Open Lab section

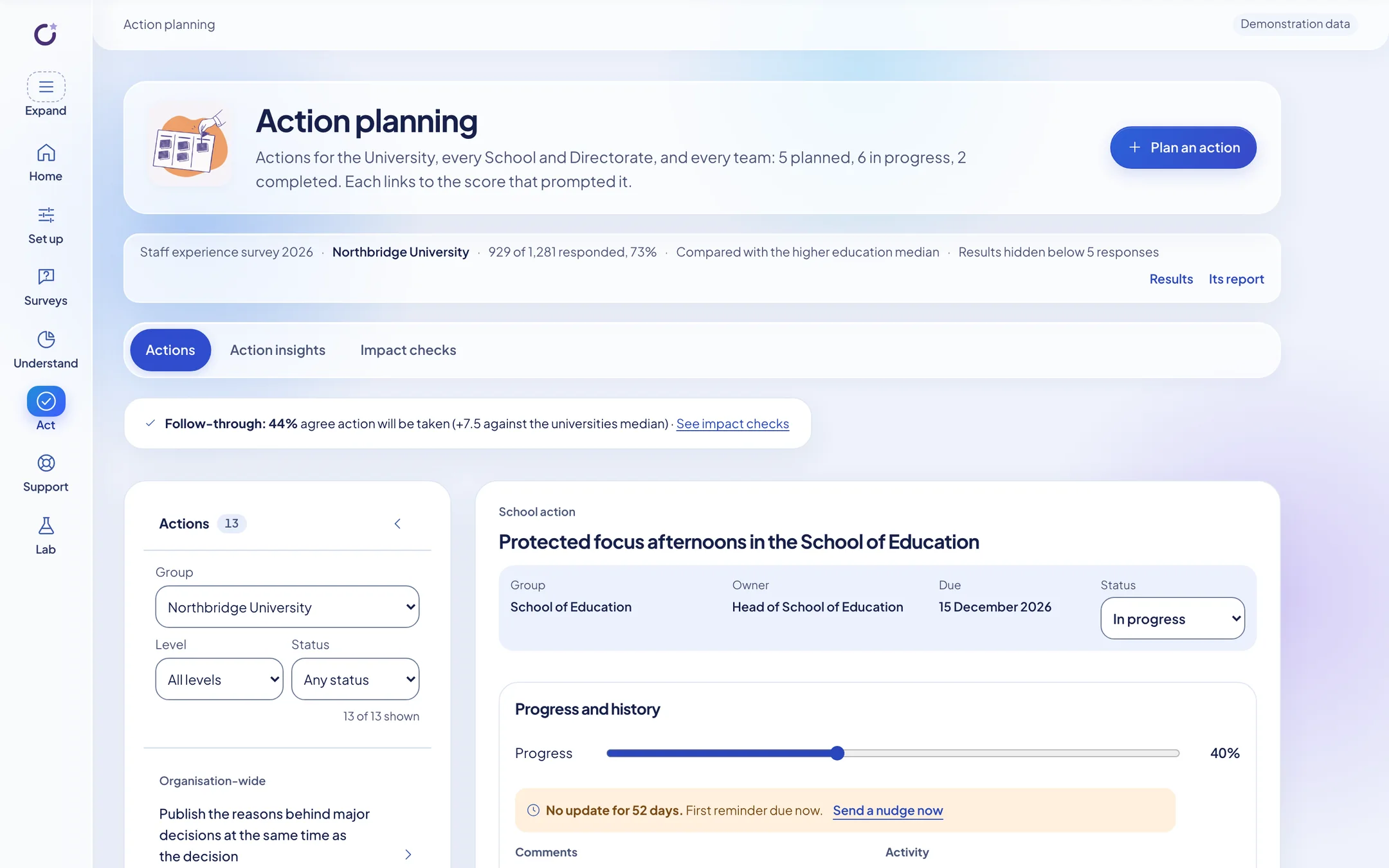[46, 536]
